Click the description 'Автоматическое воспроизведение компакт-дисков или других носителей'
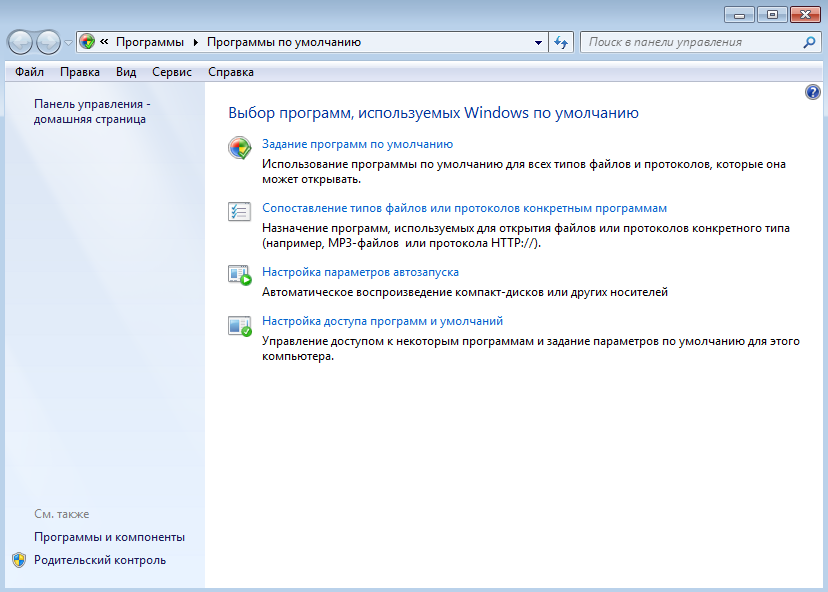Viewport: 828px width, 592px height. (x=465, y=292)
